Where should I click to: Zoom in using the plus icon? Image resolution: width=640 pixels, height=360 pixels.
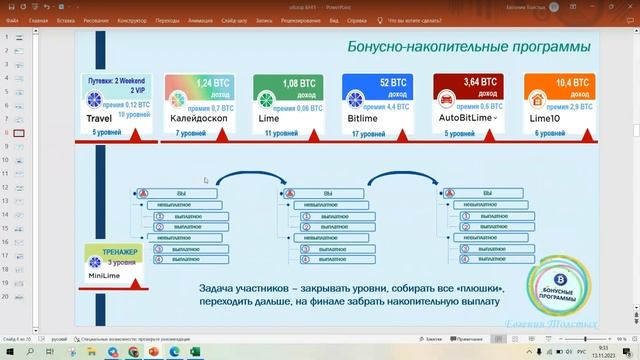610,339
